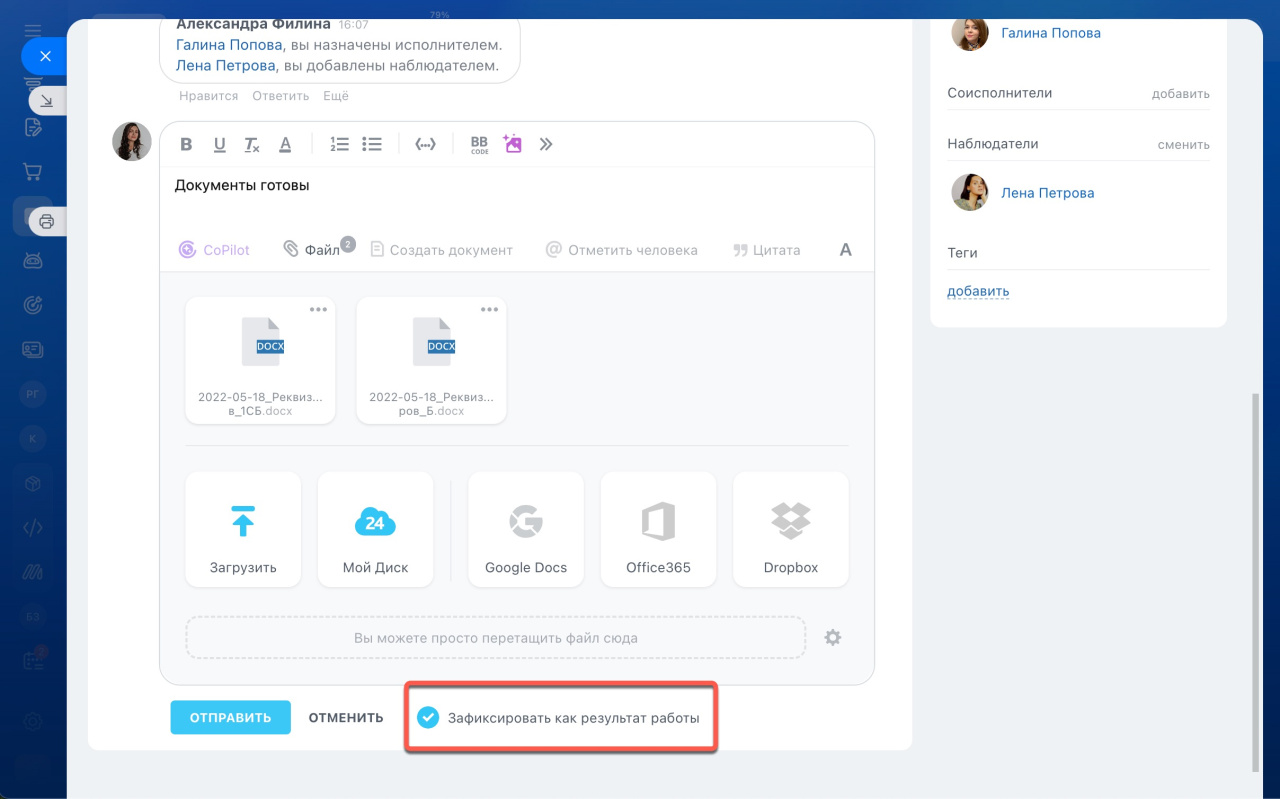This screenshot has height=799, width=1280.
Task: Insert a bulleted list
Action: tap(372, 144)
